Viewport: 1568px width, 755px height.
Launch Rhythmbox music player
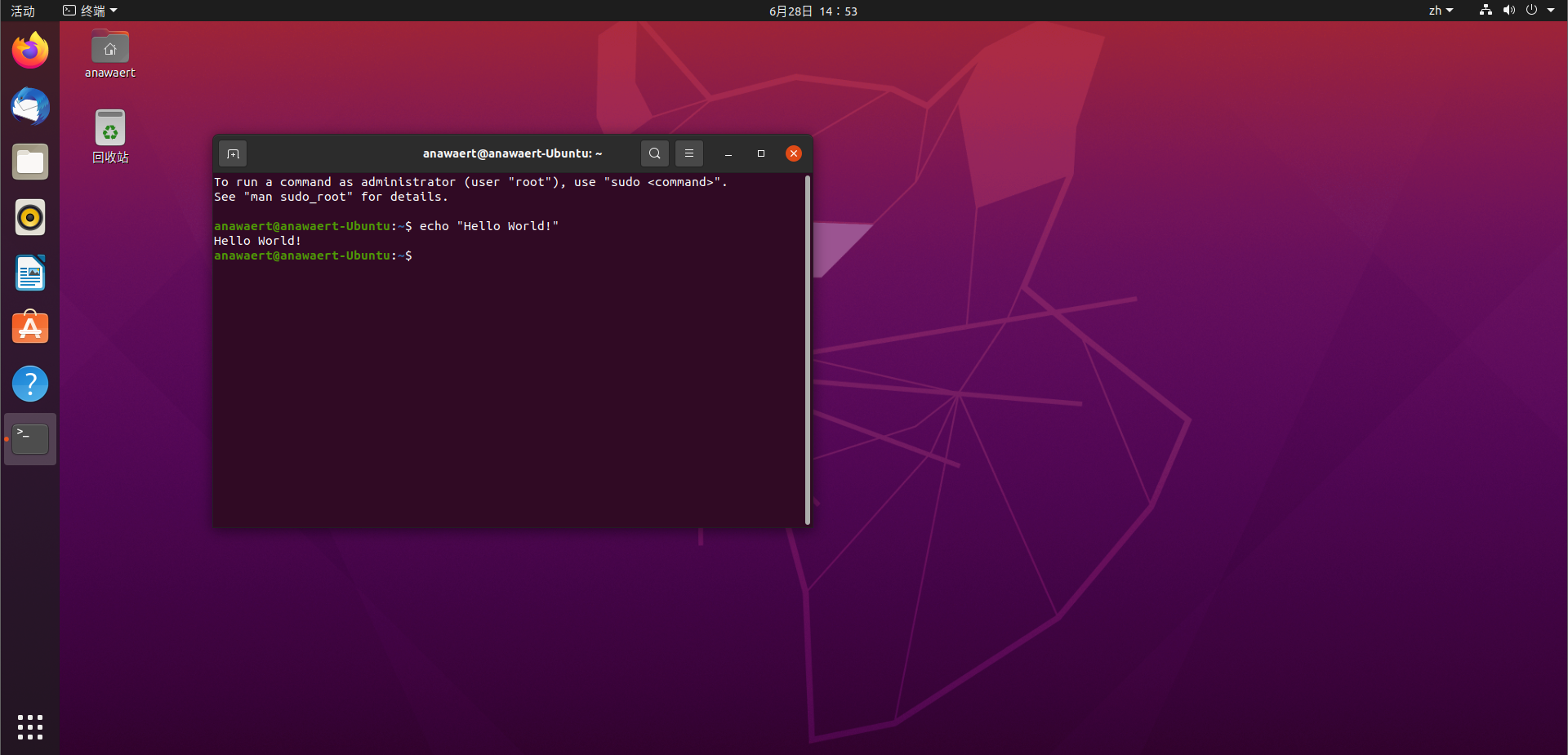coord(30,218)
